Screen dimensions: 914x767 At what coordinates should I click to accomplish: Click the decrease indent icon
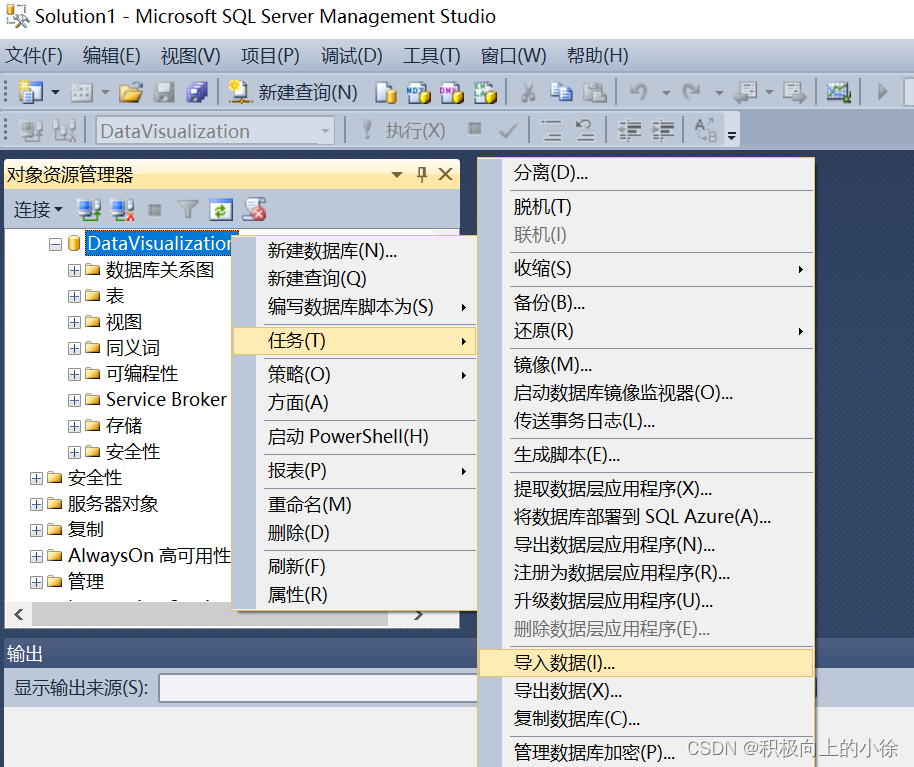click(x=629, y=131)
